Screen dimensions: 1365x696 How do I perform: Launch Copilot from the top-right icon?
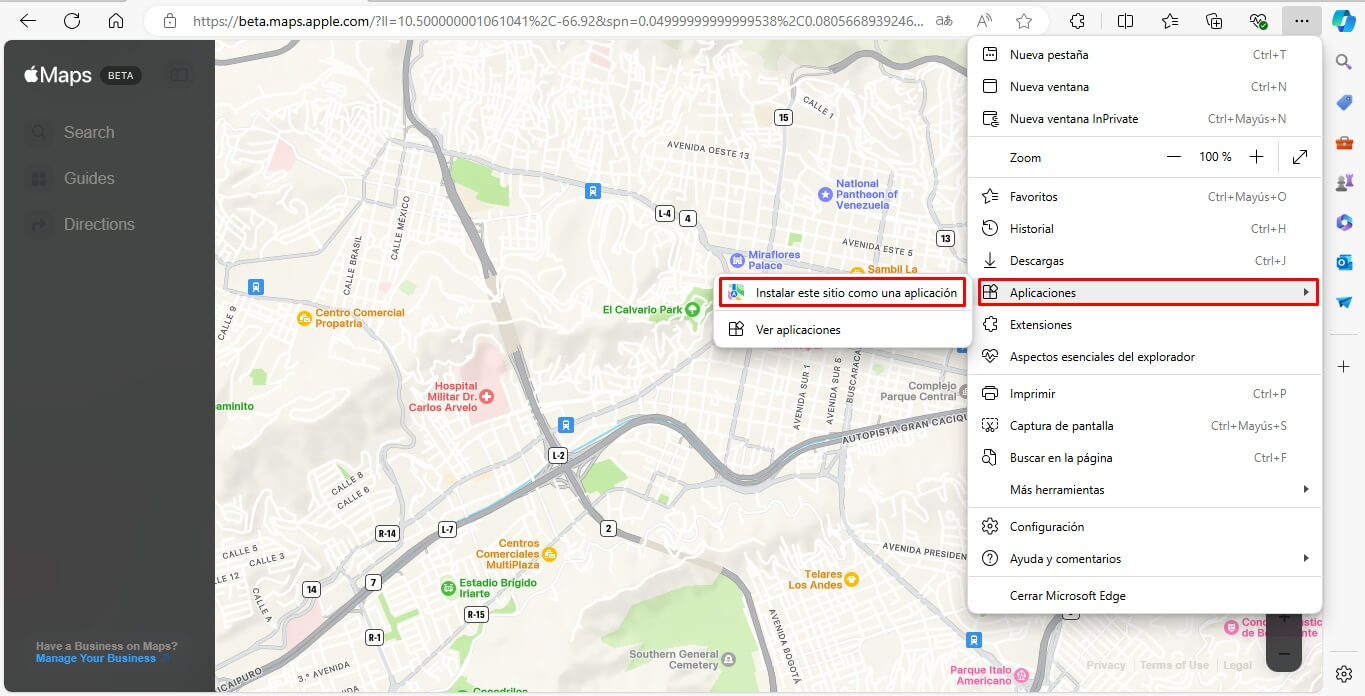coord(1343,21)
